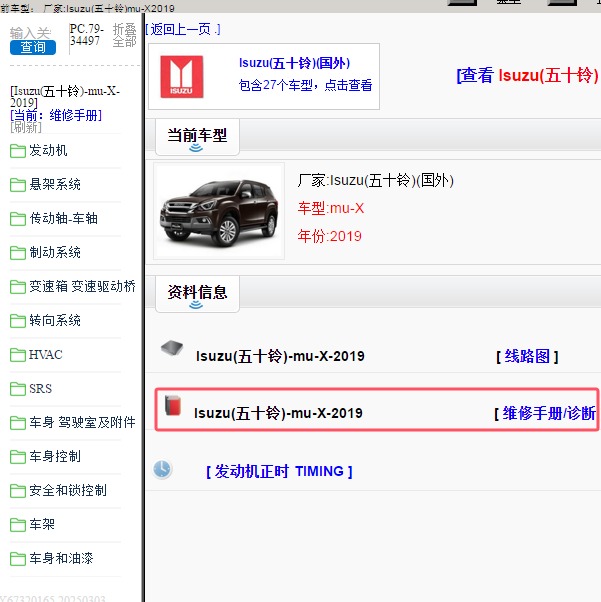Image resolution: width=601 pixels, height=602 pixels.
Task: Click the 输入关 keyword input field
Action: pyautogui.click(x=31, y=33)
